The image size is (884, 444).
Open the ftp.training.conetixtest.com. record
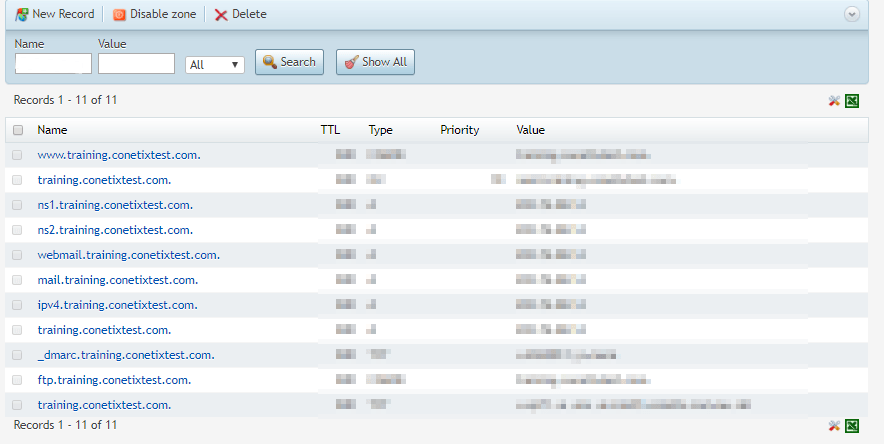pos(114,380)
